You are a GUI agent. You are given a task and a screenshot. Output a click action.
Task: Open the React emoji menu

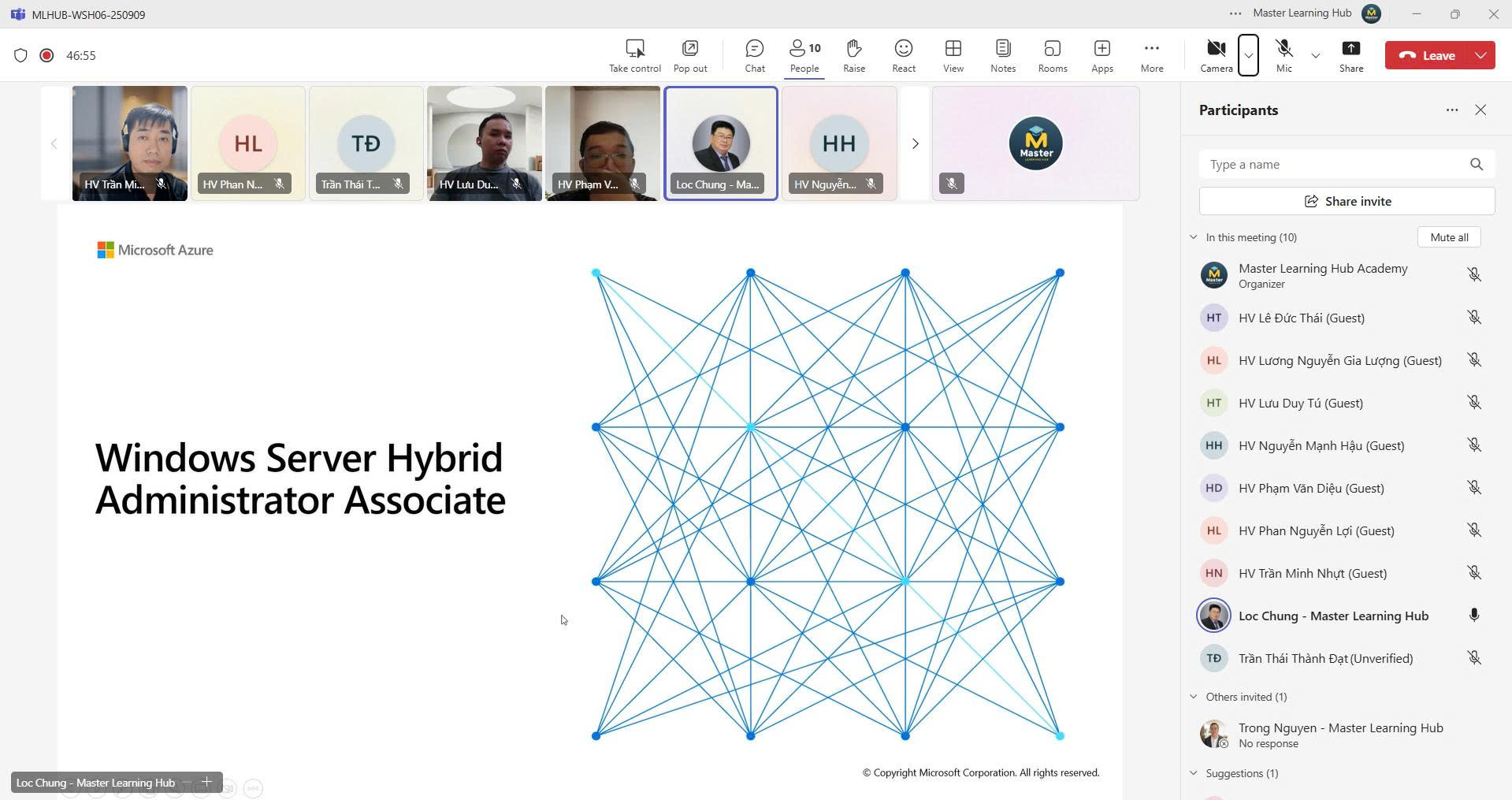903,55
